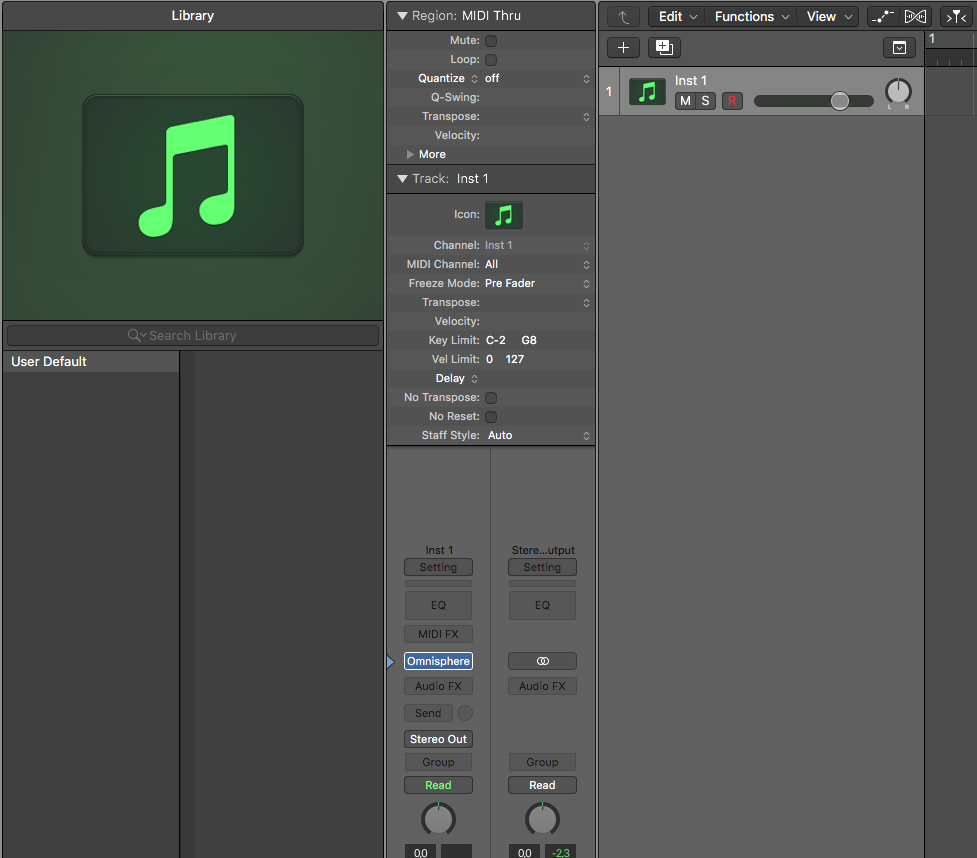
Task: Toggle the Catch Playhead icon
Action: (x=956, y=17)
